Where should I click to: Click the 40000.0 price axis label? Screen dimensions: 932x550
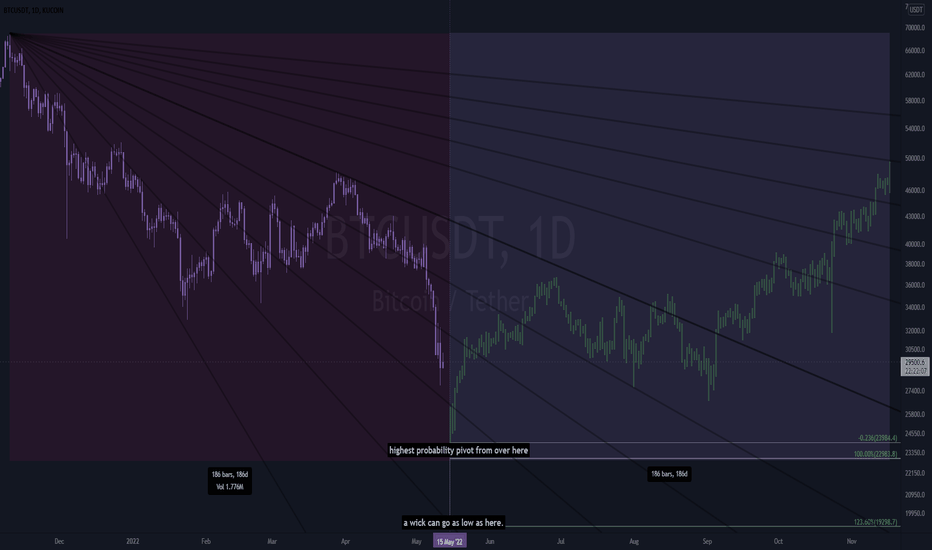point(915,244)
